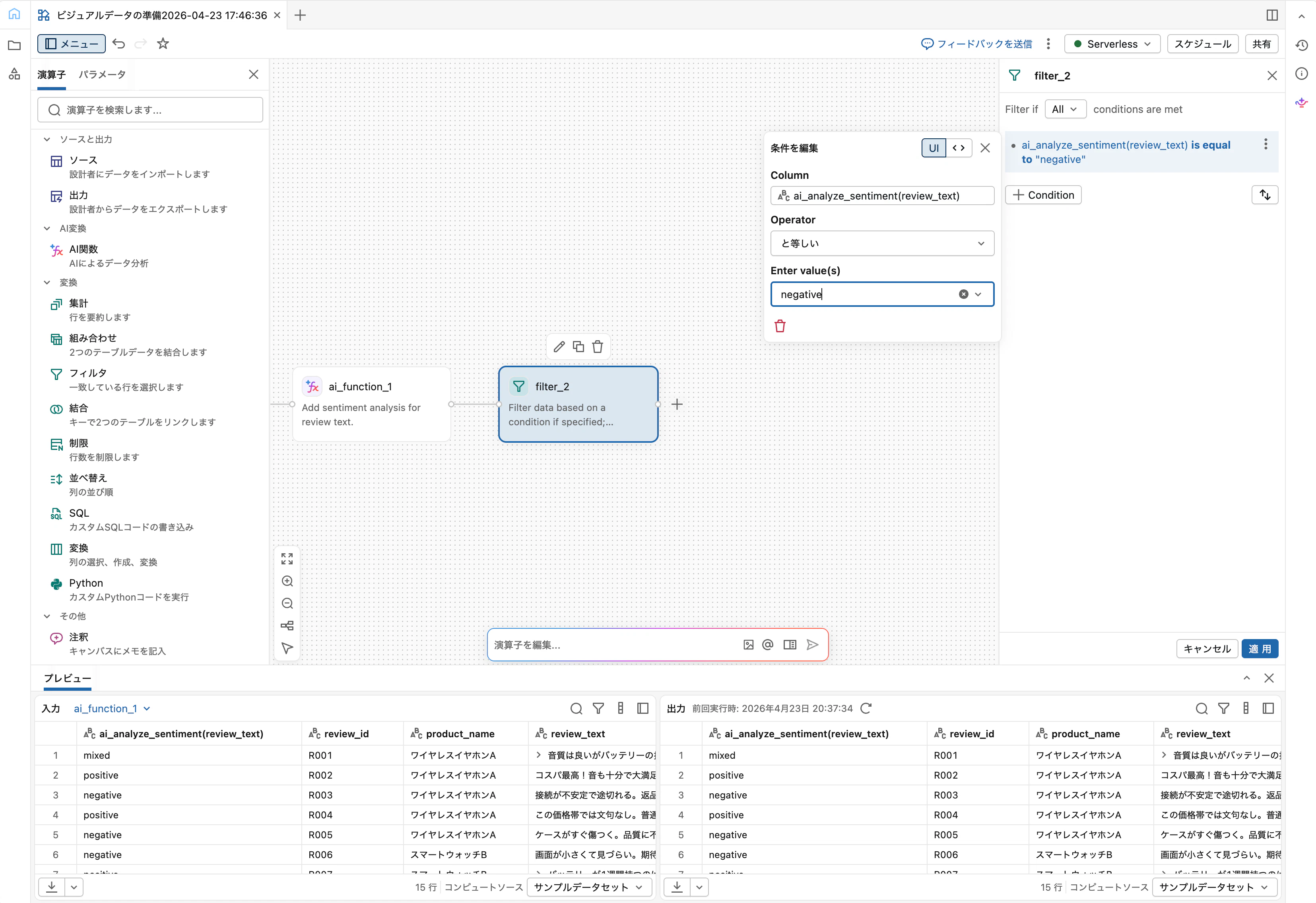Click the 適用 apply button

coord(1260,649)
